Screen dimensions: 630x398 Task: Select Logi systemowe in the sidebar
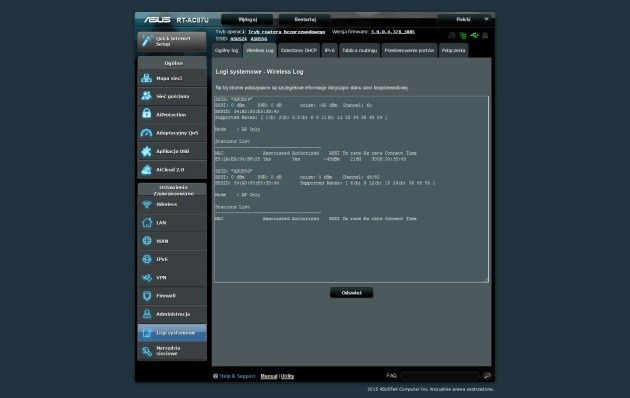[172, 333]
